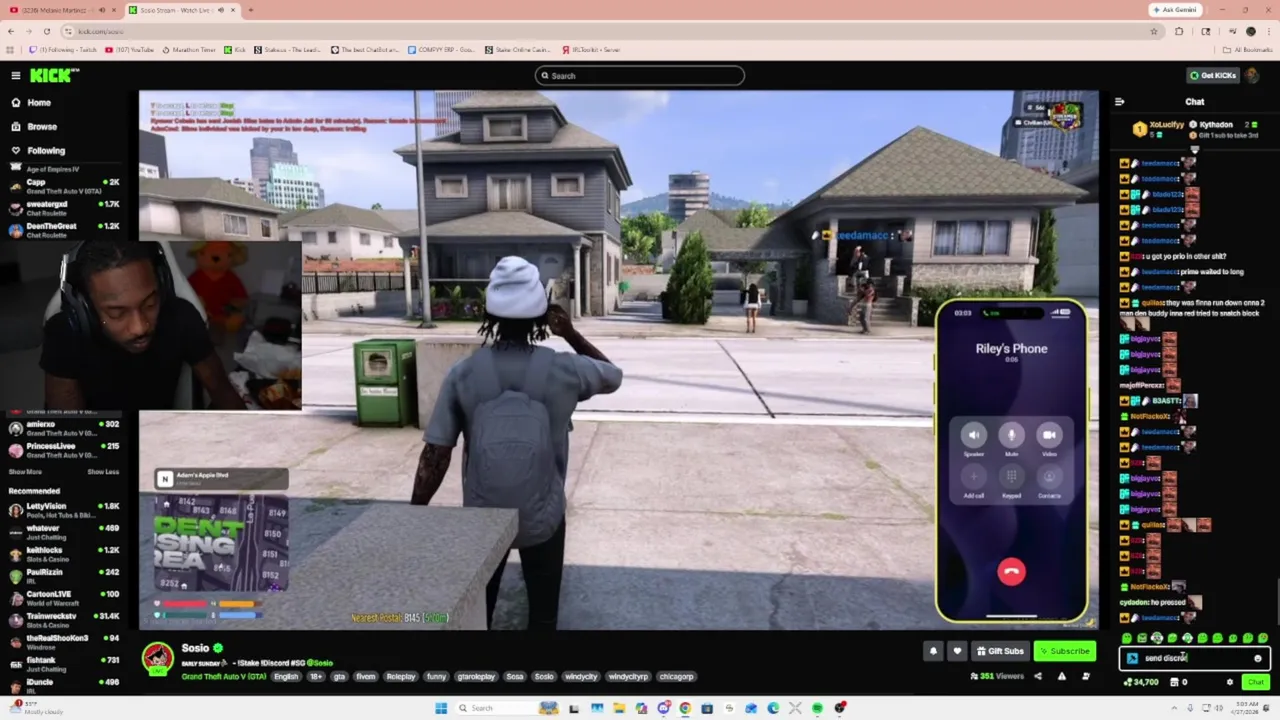Image resolution: width=1280 pixels, height=720 pixels.
Task: Open Following in Kick sidebar
Action: [45, 150]
